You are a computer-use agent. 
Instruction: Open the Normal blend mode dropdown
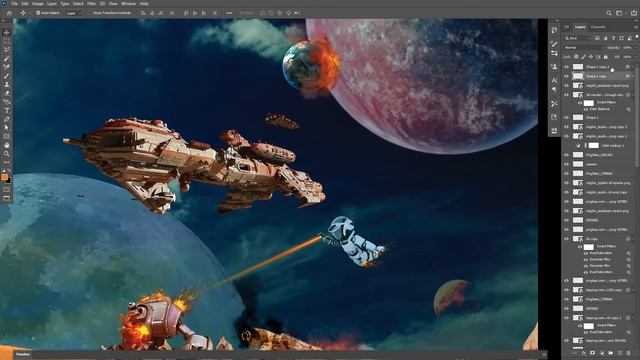pyautogui.click(x=583, y=48)
